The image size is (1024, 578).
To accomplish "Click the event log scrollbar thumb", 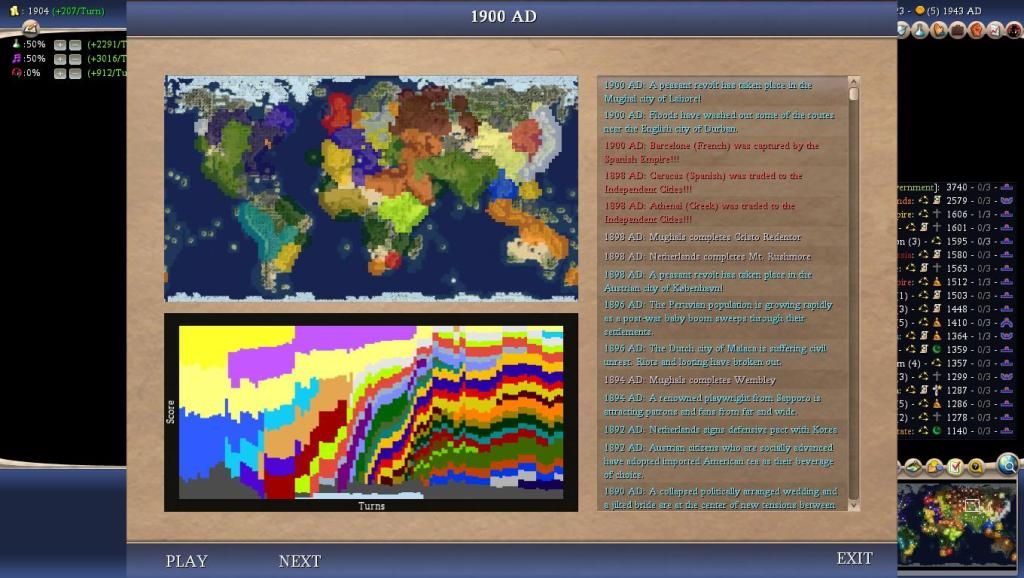I will (x=853, y=94).
